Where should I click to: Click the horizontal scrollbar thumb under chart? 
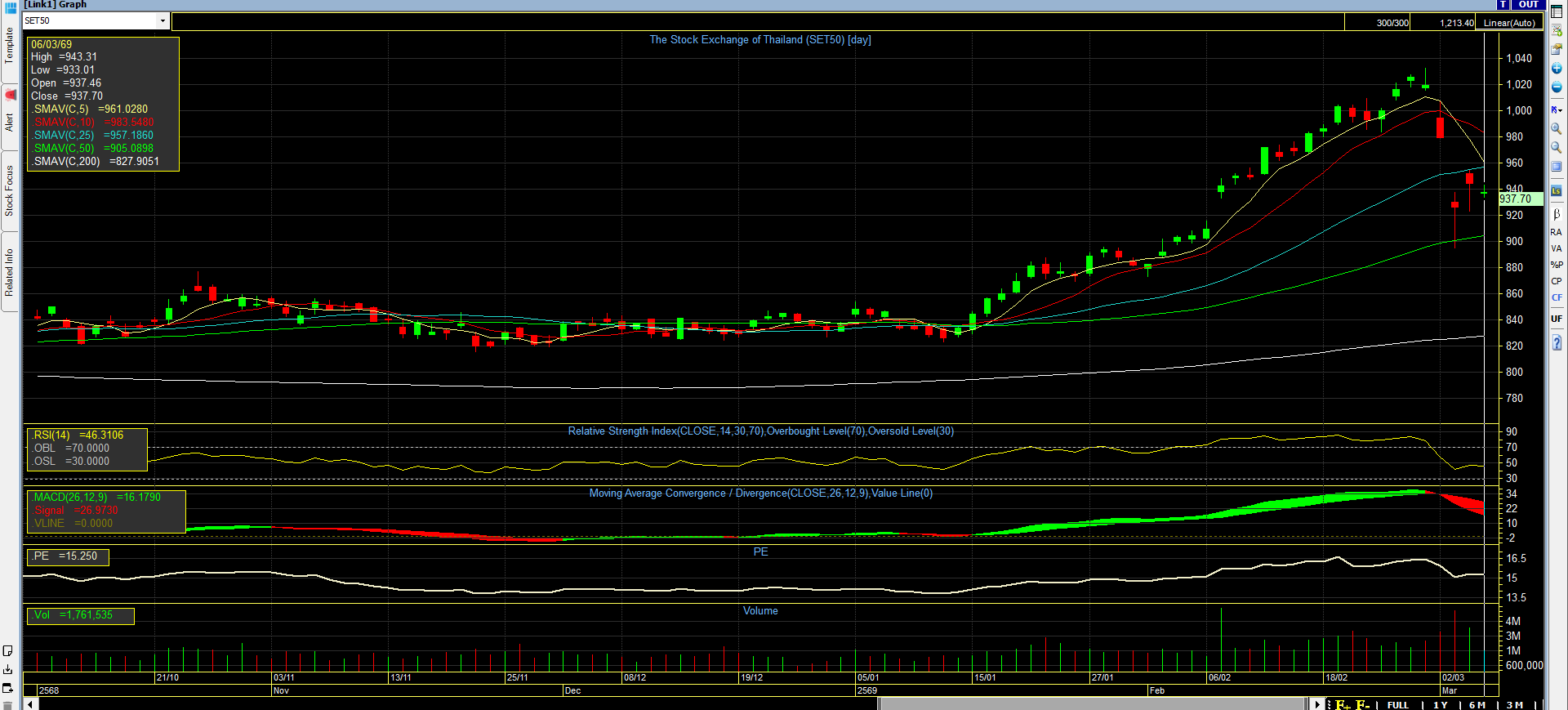pyautogui.click(x=1092, y=704)
